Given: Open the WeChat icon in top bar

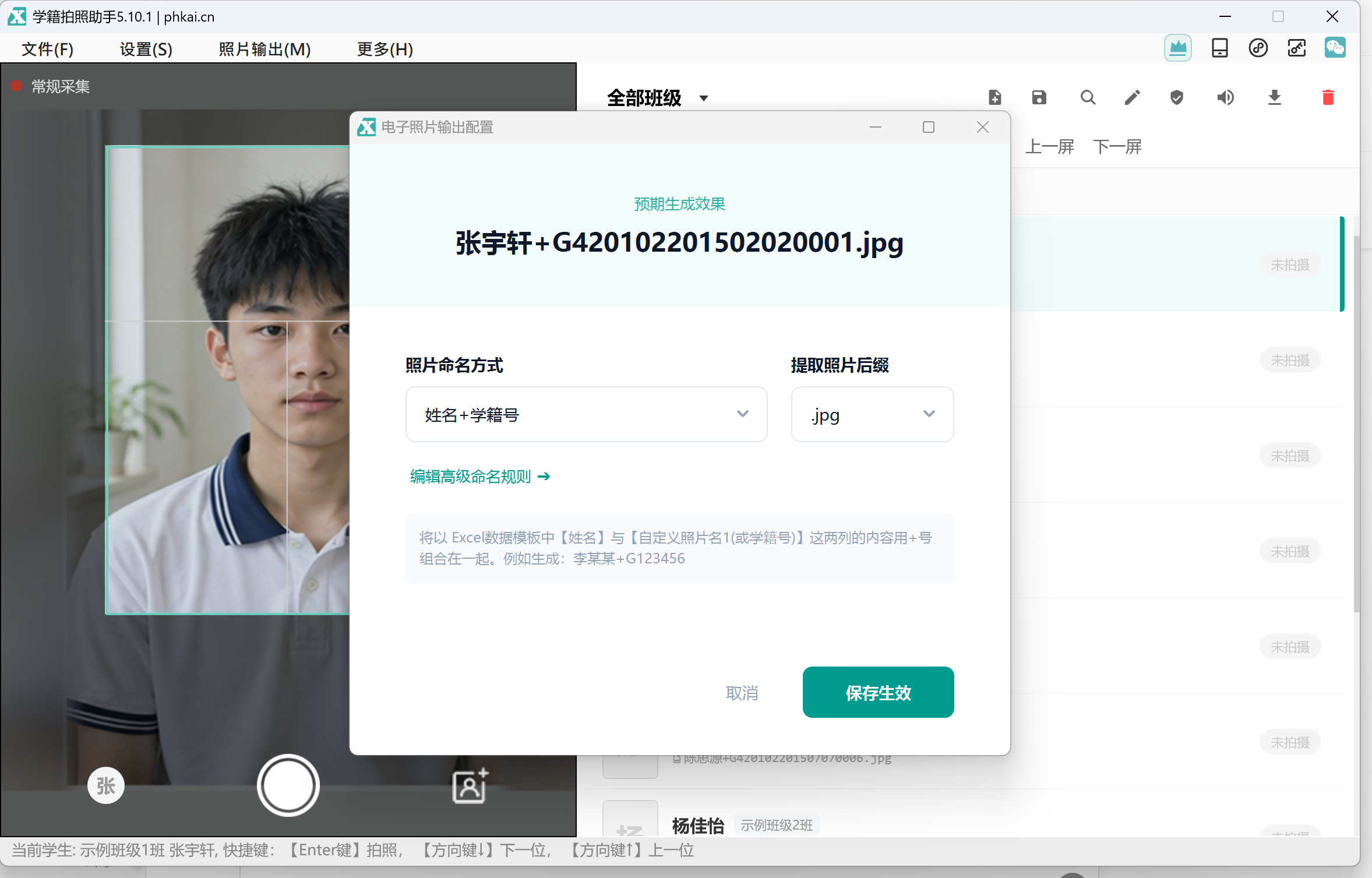Looking at the screenshot, I should click(x=1335, y=48).
